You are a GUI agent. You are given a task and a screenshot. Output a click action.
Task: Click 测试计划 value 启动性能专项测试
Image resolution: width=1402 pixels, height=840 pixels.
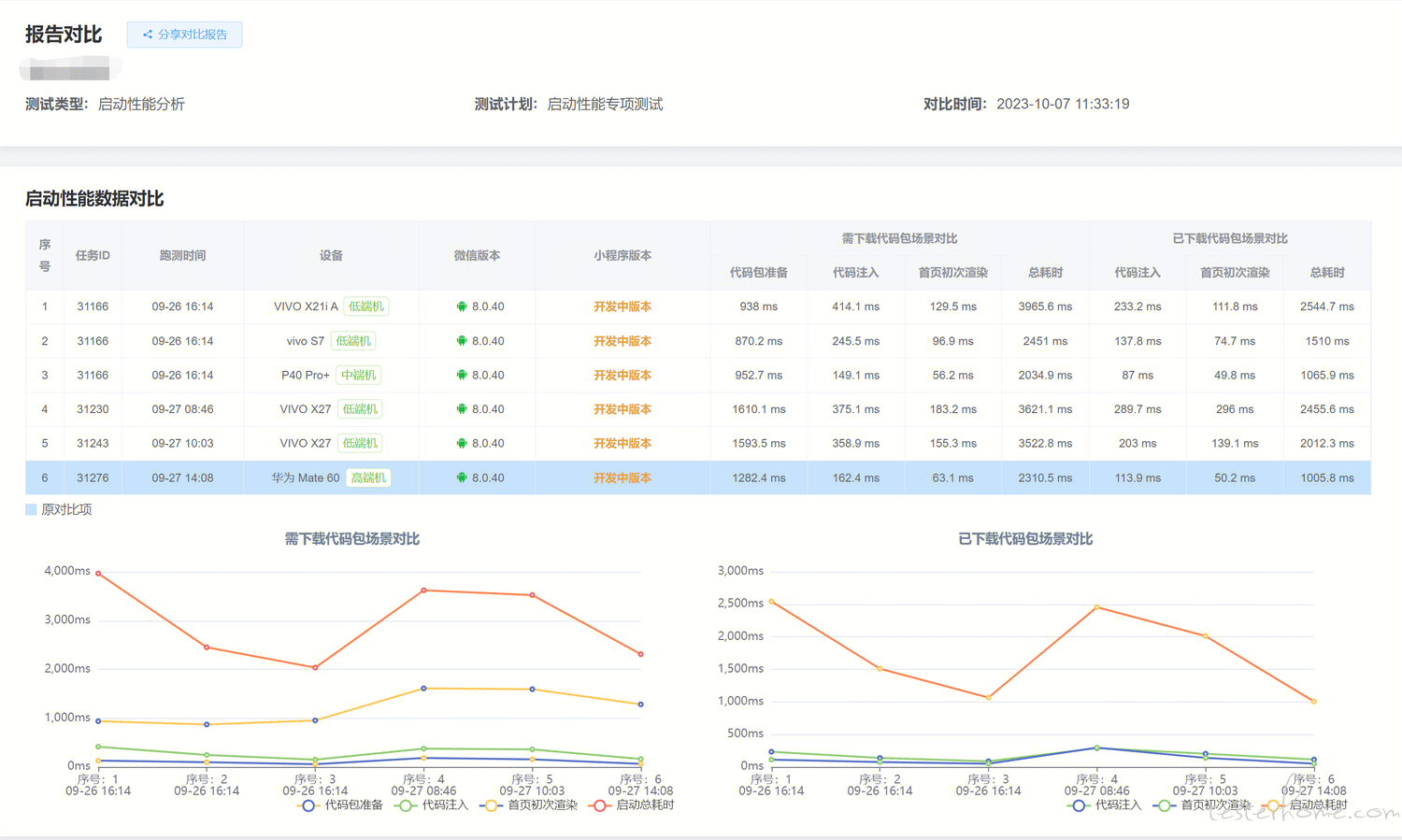click(x=605, y=104)
